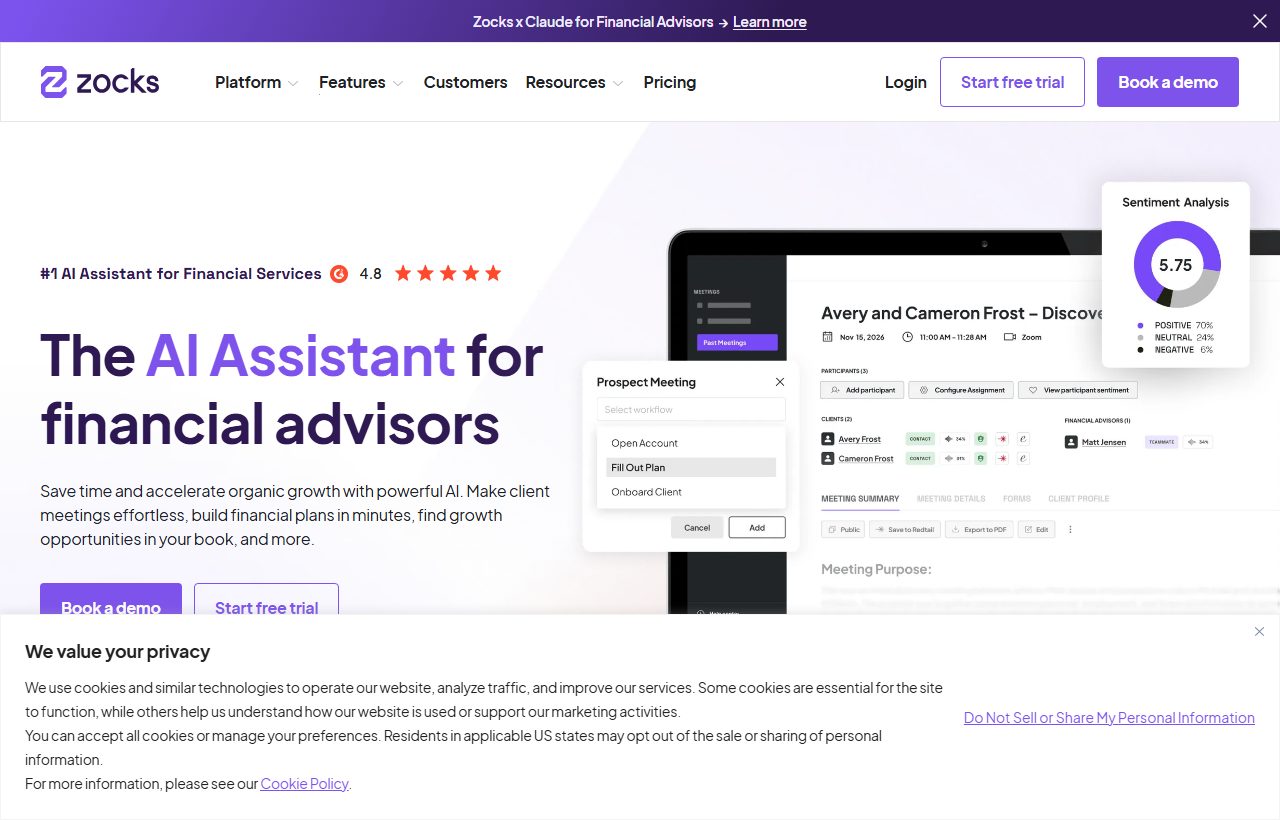
Task: Click the black NEGATIVE legend dot
Action: [1140, 349]
